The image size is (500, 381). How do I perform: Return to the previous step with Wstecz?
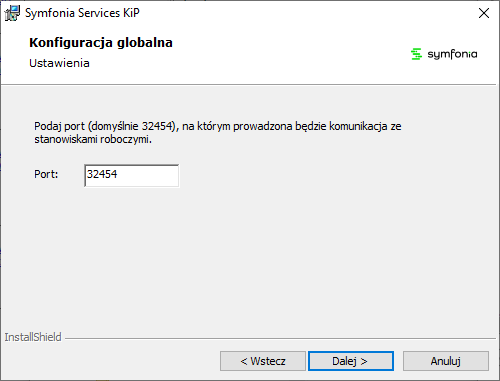(263, 361)
